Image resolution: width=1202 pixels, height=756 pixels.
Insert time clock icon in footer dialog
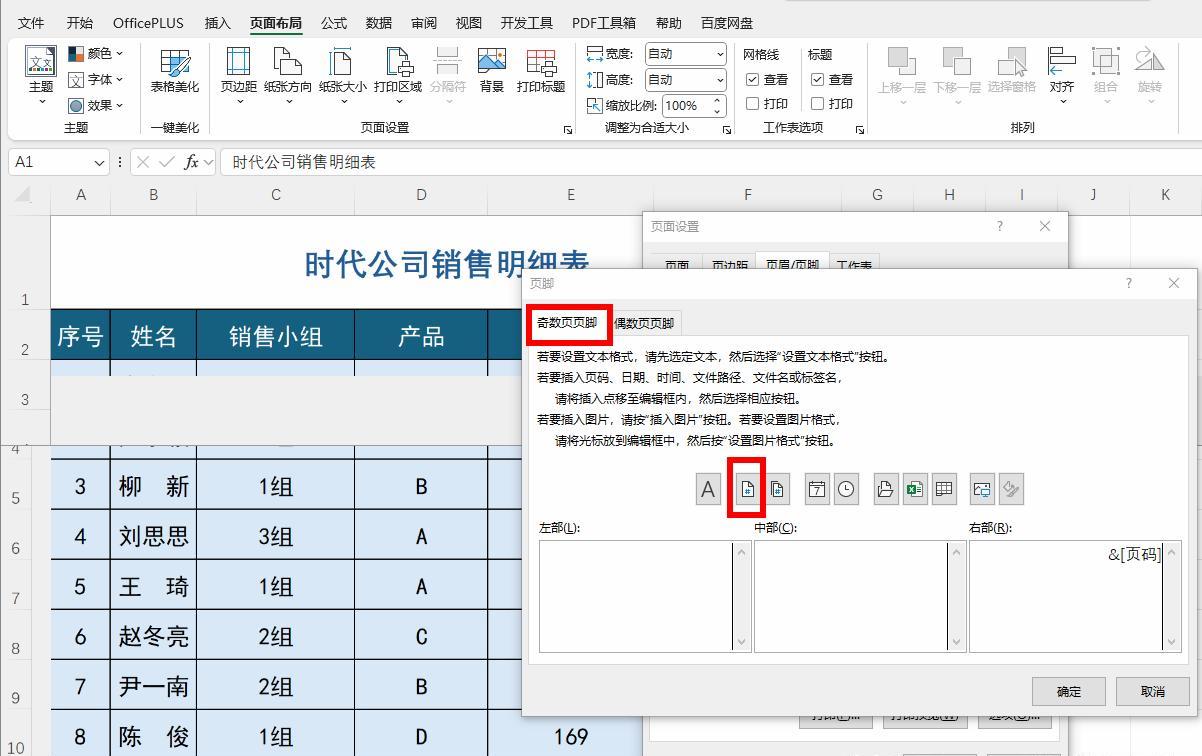846,489
